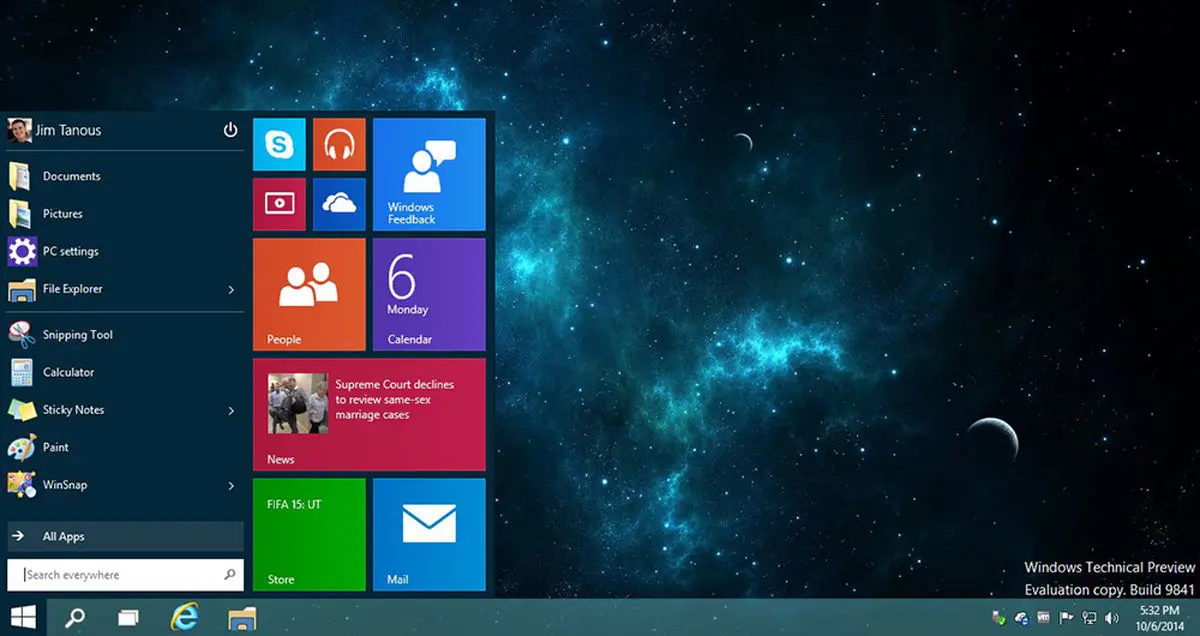Open Snipping Tool from the Start menu
The height and width of the screenshot is (636, 1200).
point(77,335)
